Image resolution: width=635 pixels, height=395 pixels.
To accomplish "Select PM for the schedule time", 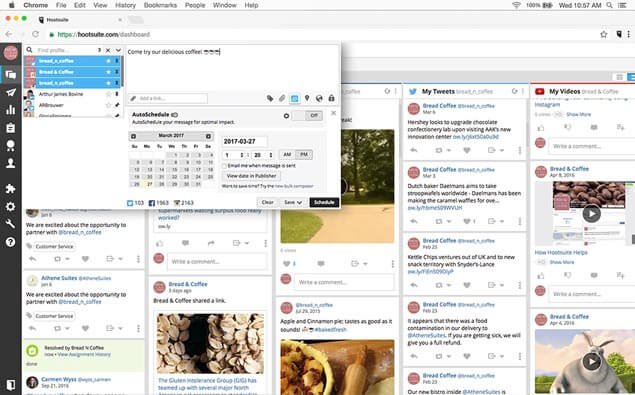I will click(304, 154).
